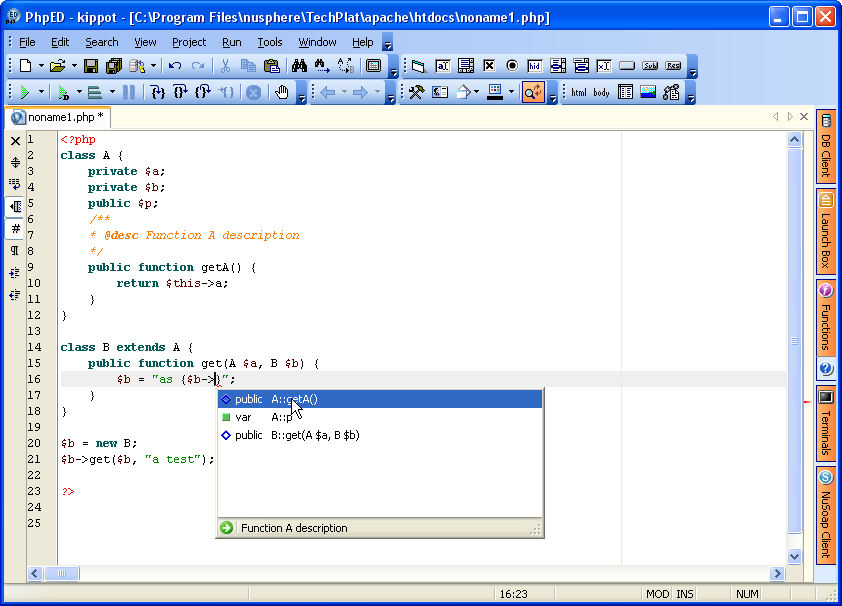Viewport: 842px width, 606px height.
Task: Click the Find Next binoculars-with-arrow icon
Action: (x=322, y=66)
